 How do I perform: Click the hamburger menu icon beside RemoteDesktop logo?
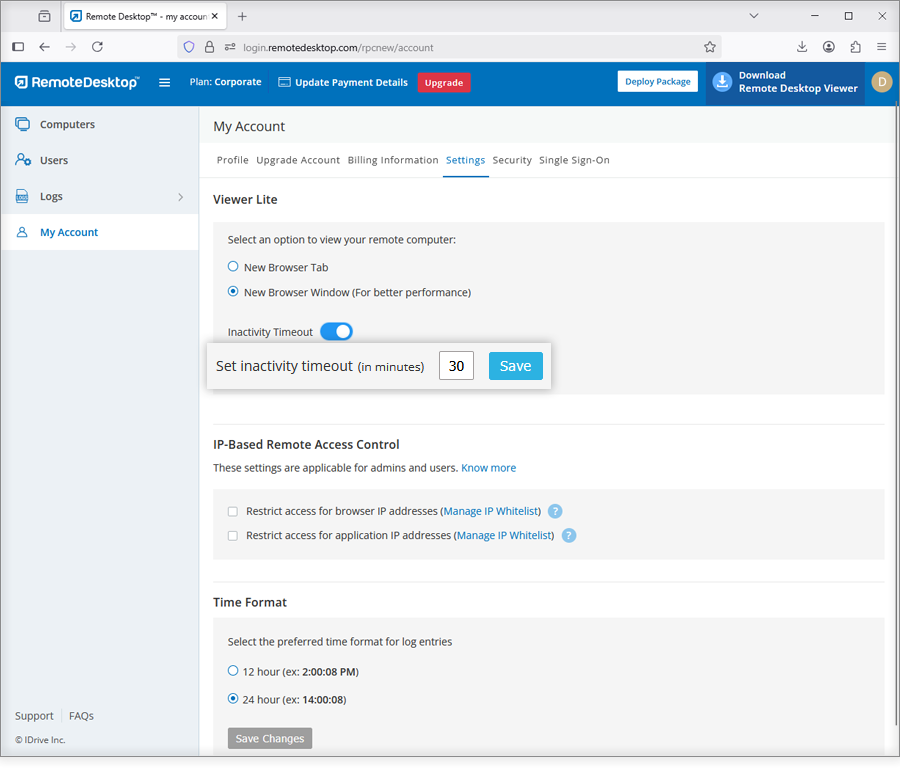tap(165, 83)
